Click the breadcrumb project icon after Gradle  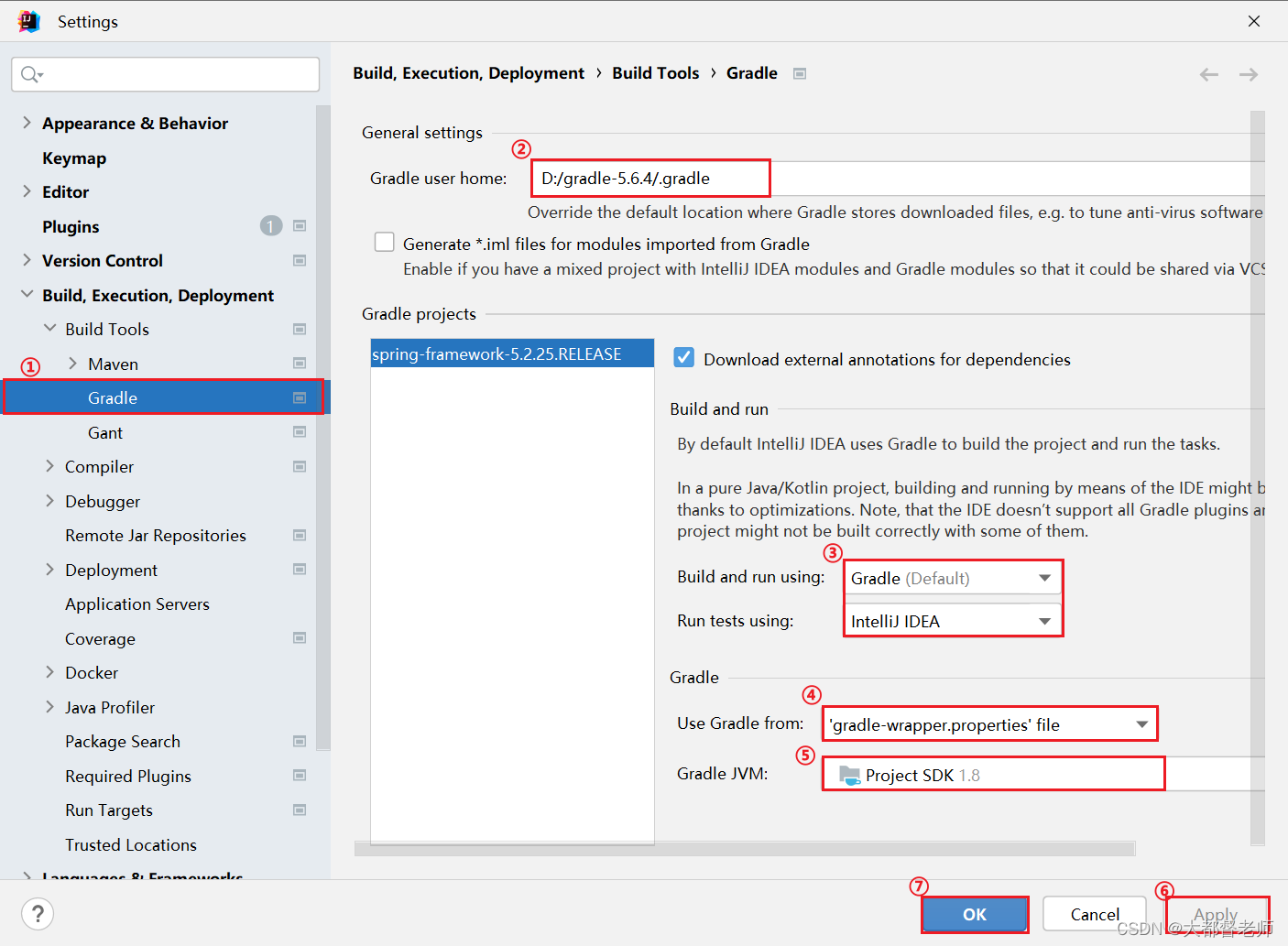(x=800, y=73)
